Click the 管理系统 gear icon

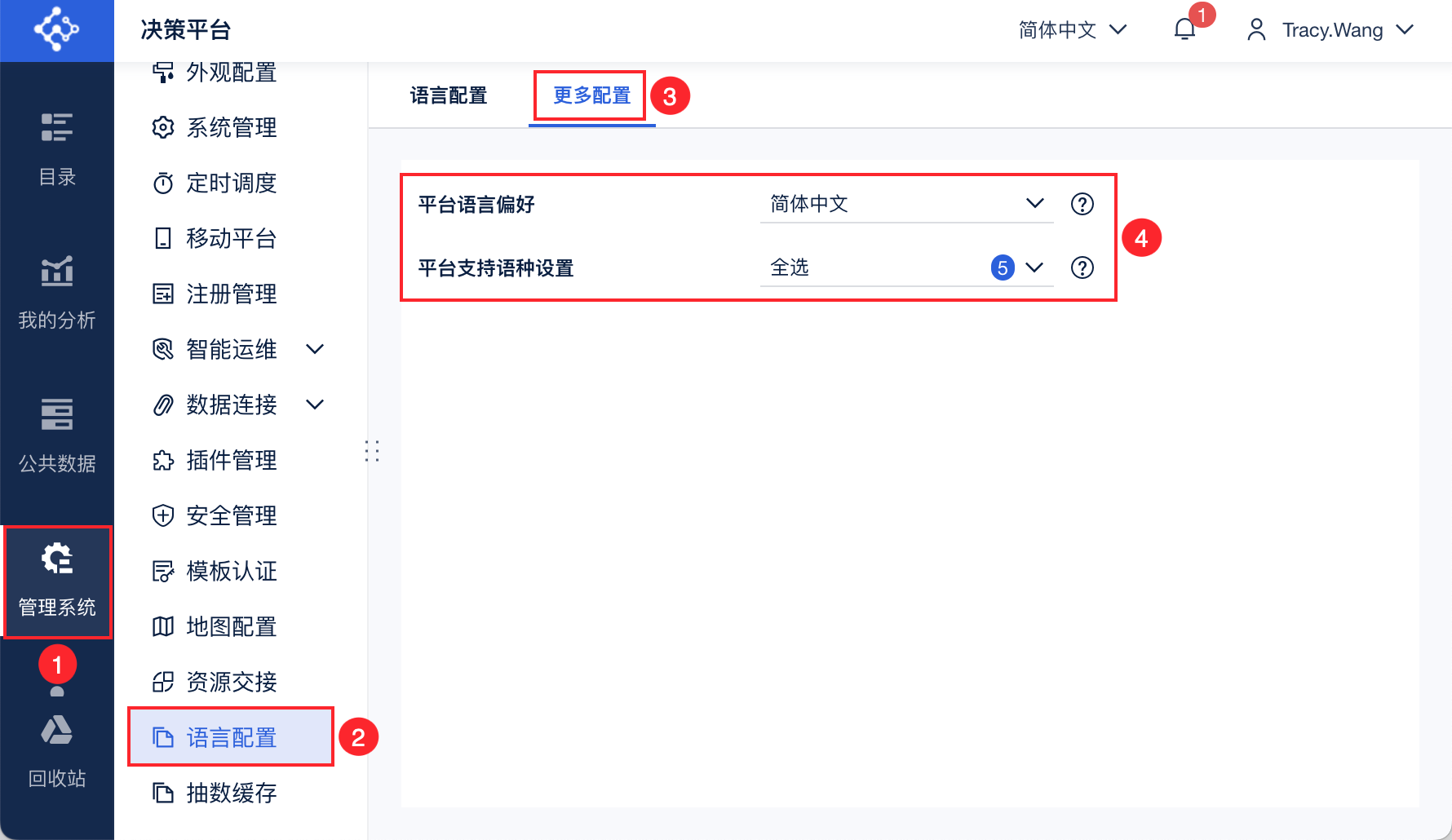[x=57, y=559]
